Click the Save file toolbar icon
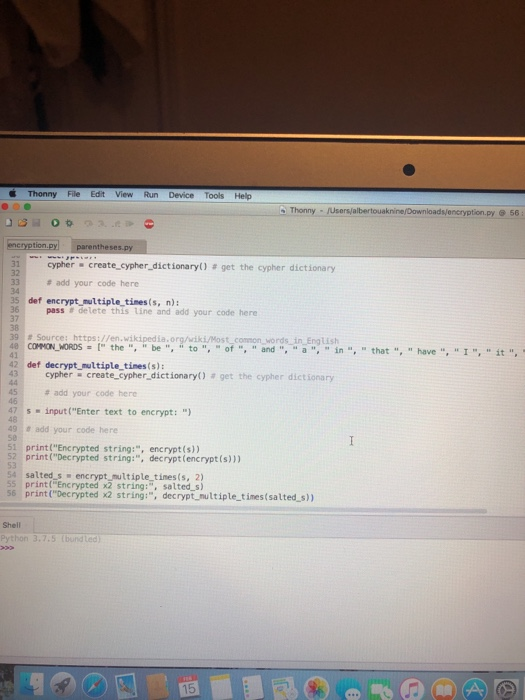Image resolution: width=525 pixels, height=700 pixels. pos(36,222)
